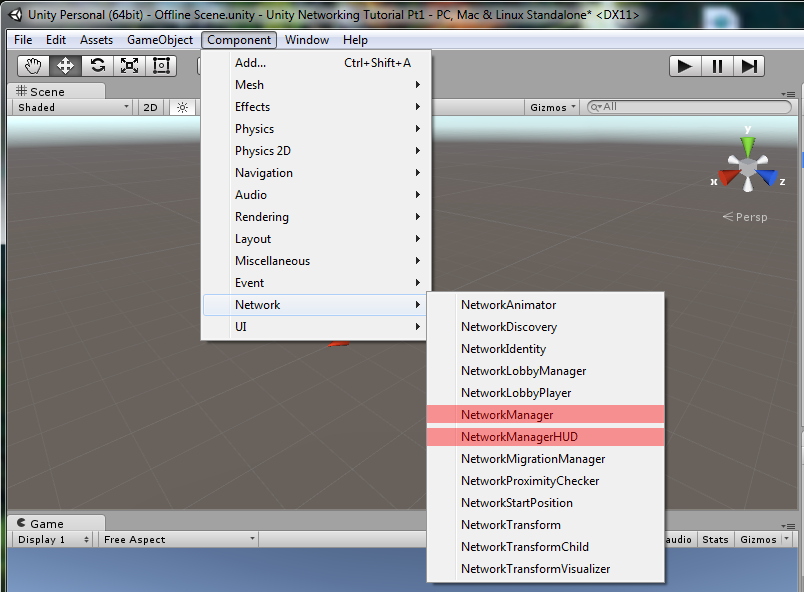Open the Shaded draw mode dropdown

[72, 108]
